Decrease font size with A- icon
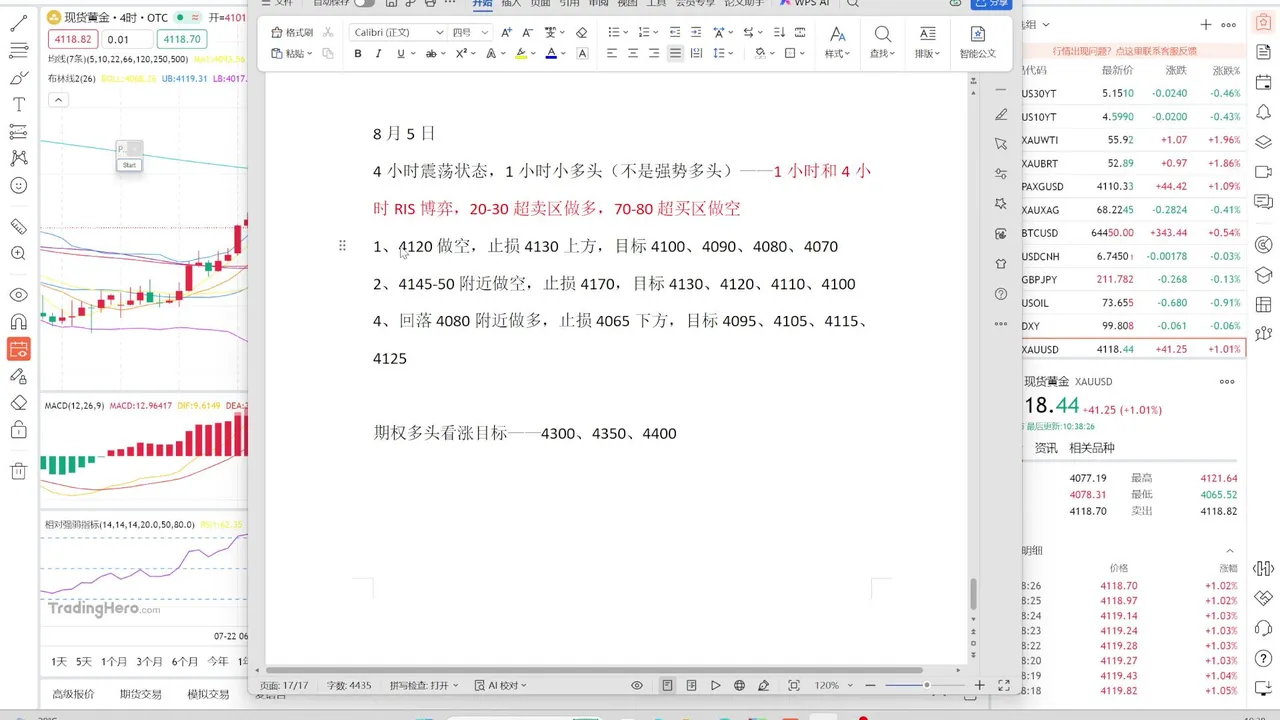Viewport: 1280px width, 720px height. tap(526, 33)
